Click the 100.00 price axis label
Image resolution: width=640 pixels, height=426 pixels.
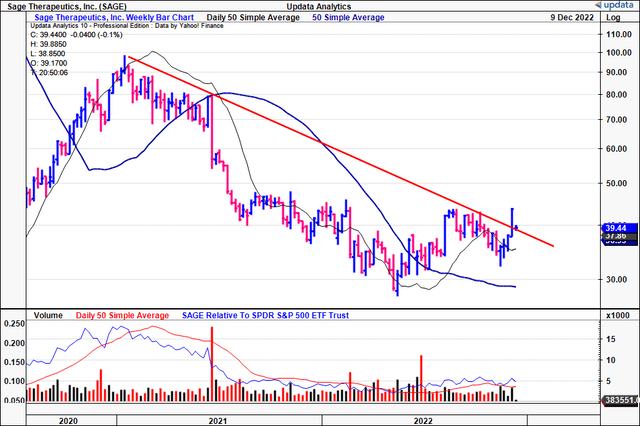pos(618,53)
